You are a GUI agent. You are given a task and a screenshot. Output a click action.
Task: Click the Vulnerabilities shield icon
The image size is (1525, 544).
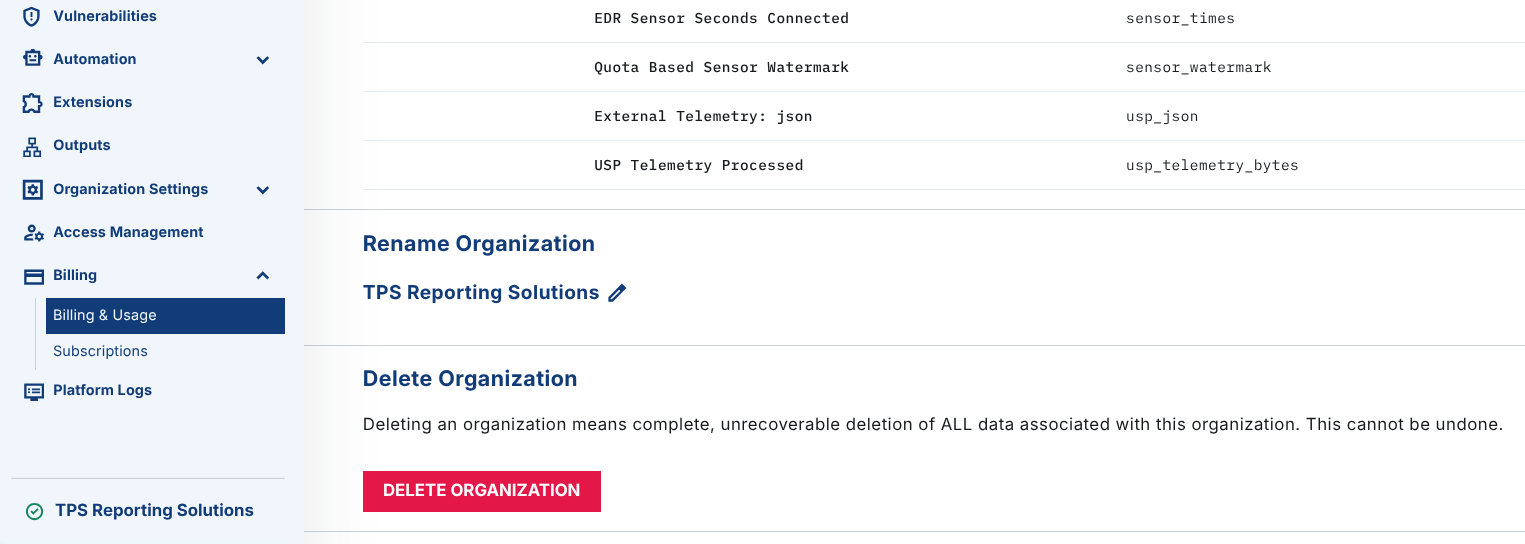click(x=33, y=16)
